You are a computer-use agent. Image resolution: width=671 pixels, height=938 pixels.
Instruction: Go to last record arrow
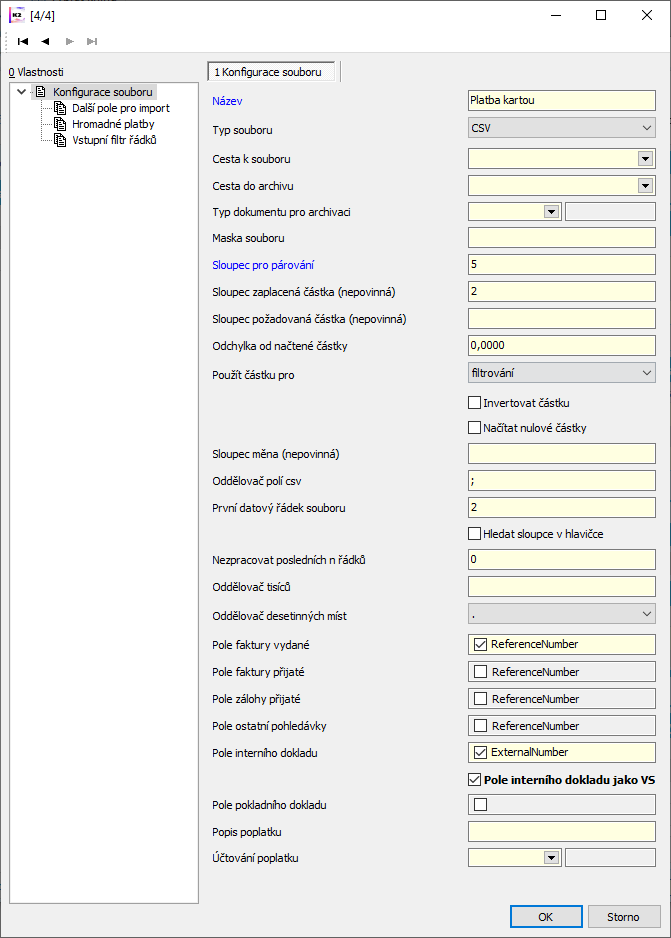[x=92, y=41]
